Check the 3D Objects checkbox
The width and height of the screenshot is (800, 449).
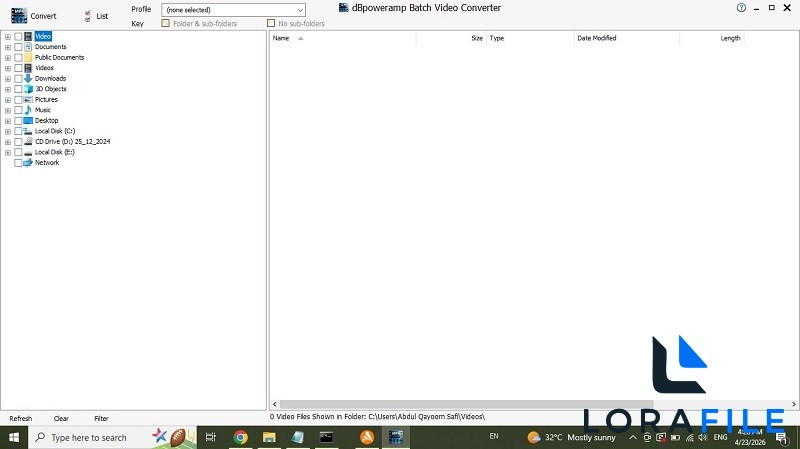tap(18, 89)
